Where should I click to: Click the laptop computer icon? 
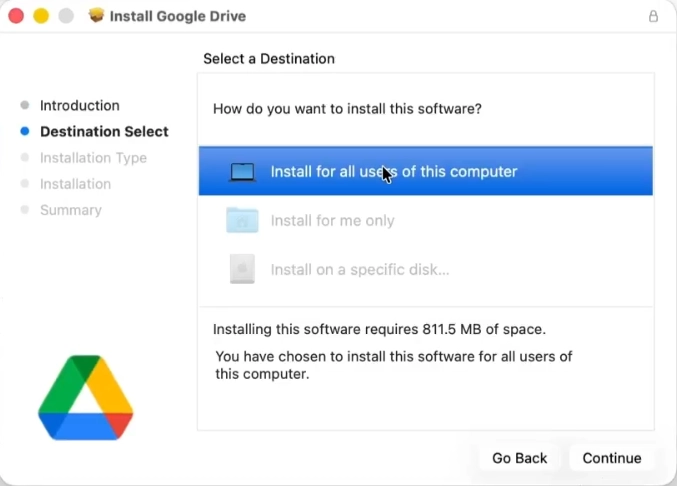point(242,172)
